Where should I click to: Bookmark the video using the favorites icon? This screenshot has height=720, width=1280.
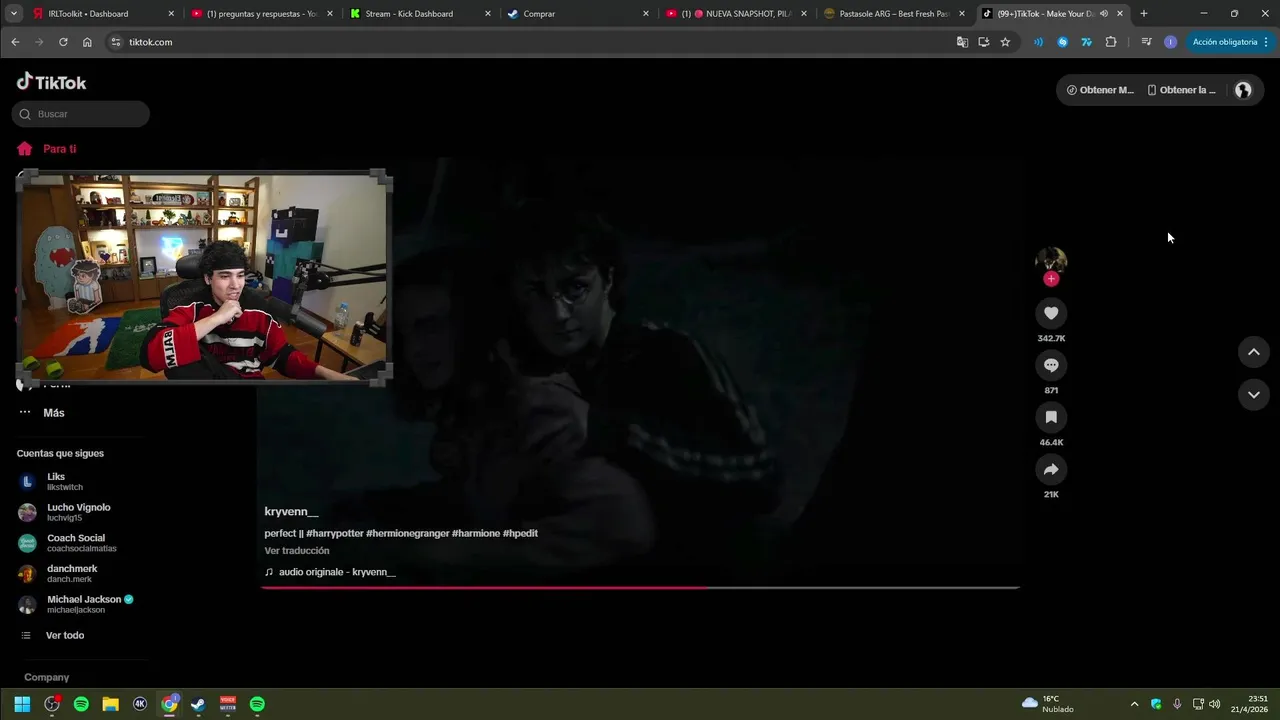click(x=1051, y=417)
